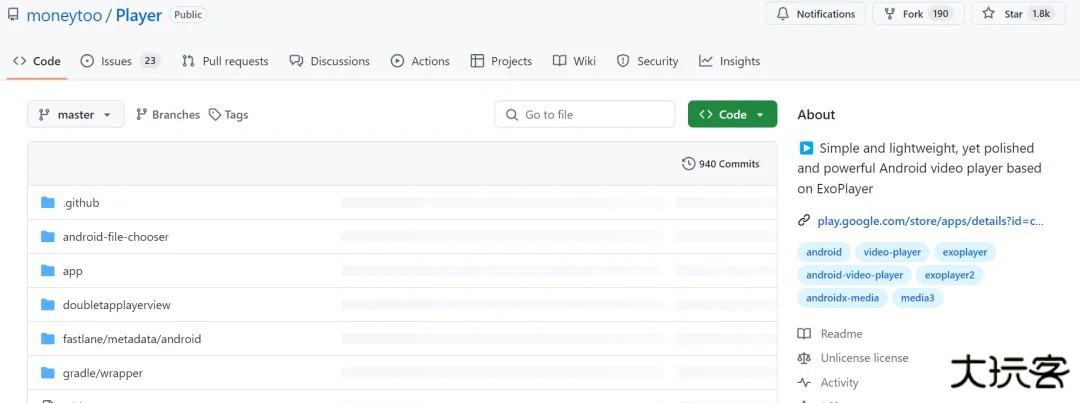The image size is (1080, 403).
Task: Select the exoplayer topic tag
Action: coord(965,252)
